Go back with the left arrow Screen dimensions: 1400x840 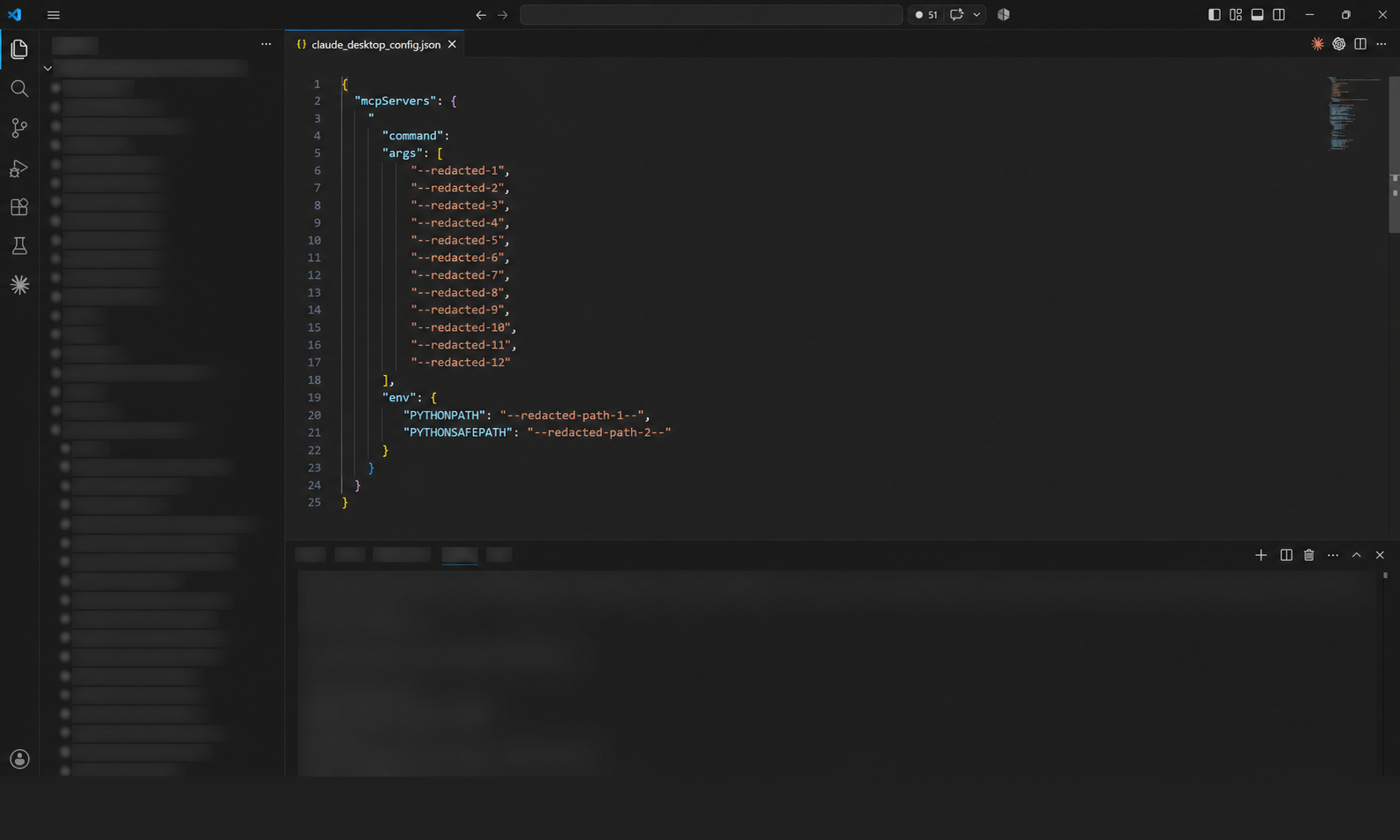481,15
